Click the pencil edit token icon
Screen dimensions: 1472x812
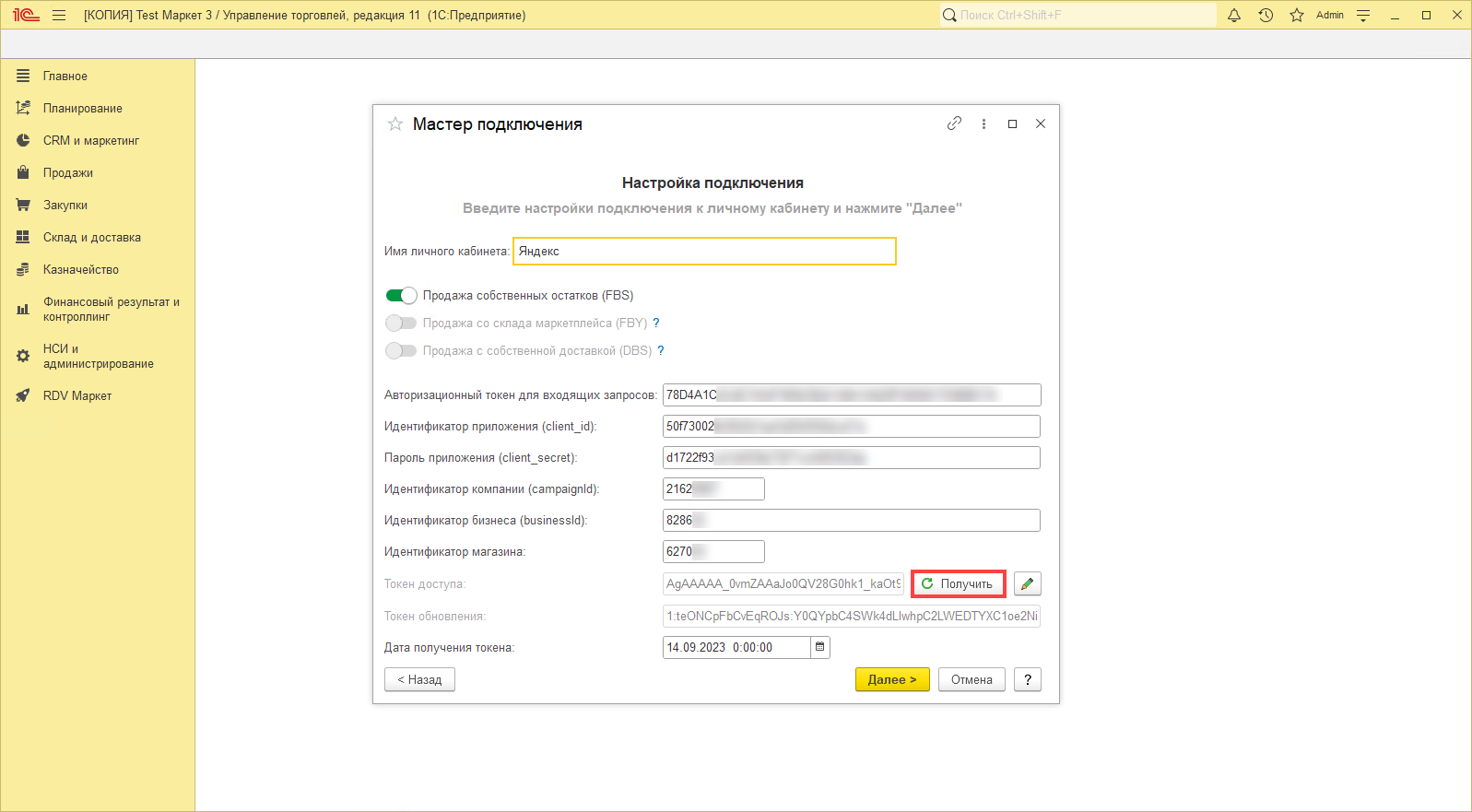[1027, 584]
